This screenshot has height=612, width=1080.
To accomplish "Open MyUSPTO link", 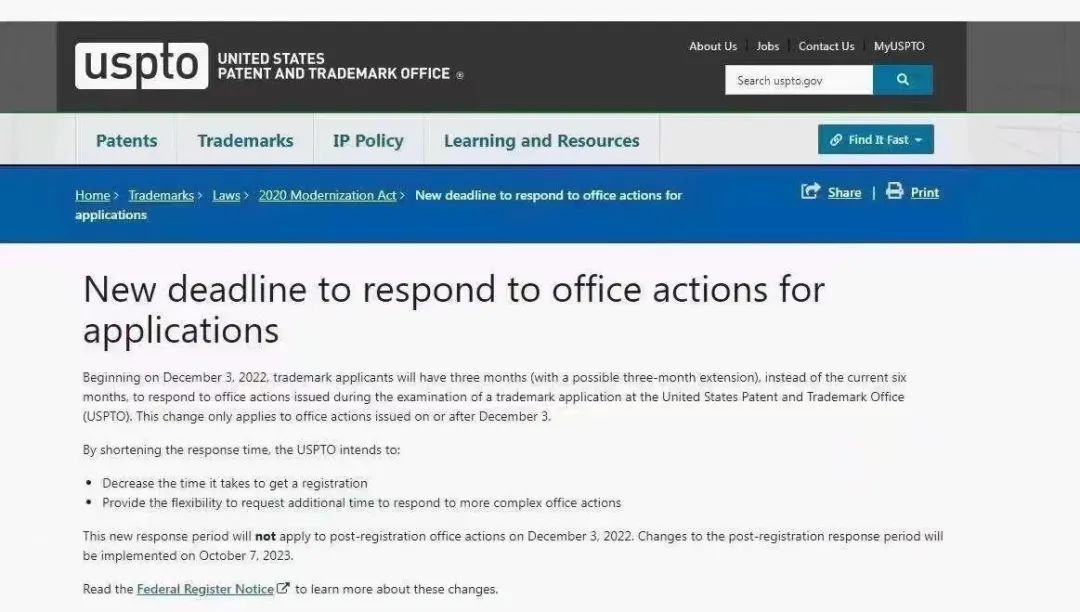I will point(899,46).
